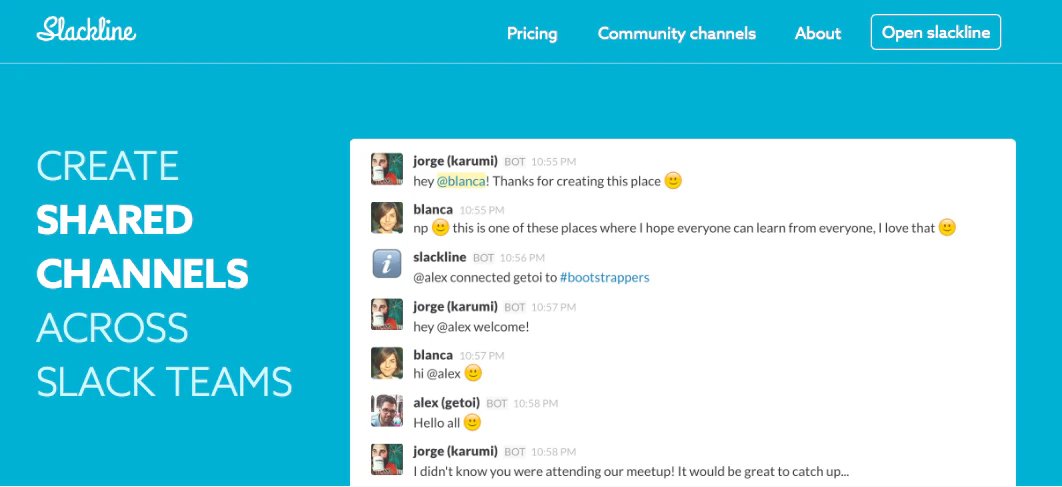1062x487 pixels.
Task: Click smiley emoji after 'np'
Action: pos(440,228)
